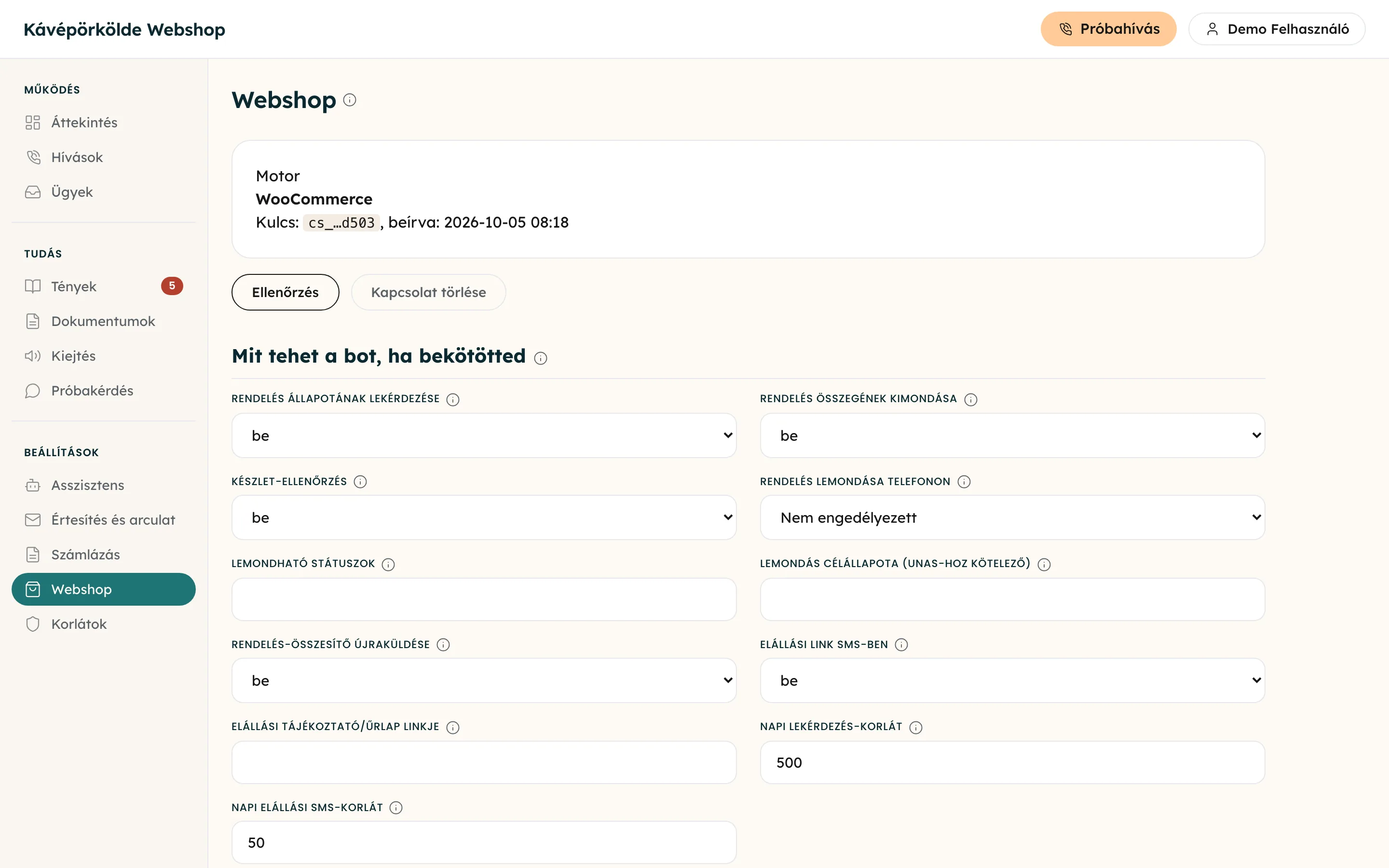The width and height of the screenshot is (1389, 868).
Task: Open Ügyek in sidebar
Action: (103, 192)
